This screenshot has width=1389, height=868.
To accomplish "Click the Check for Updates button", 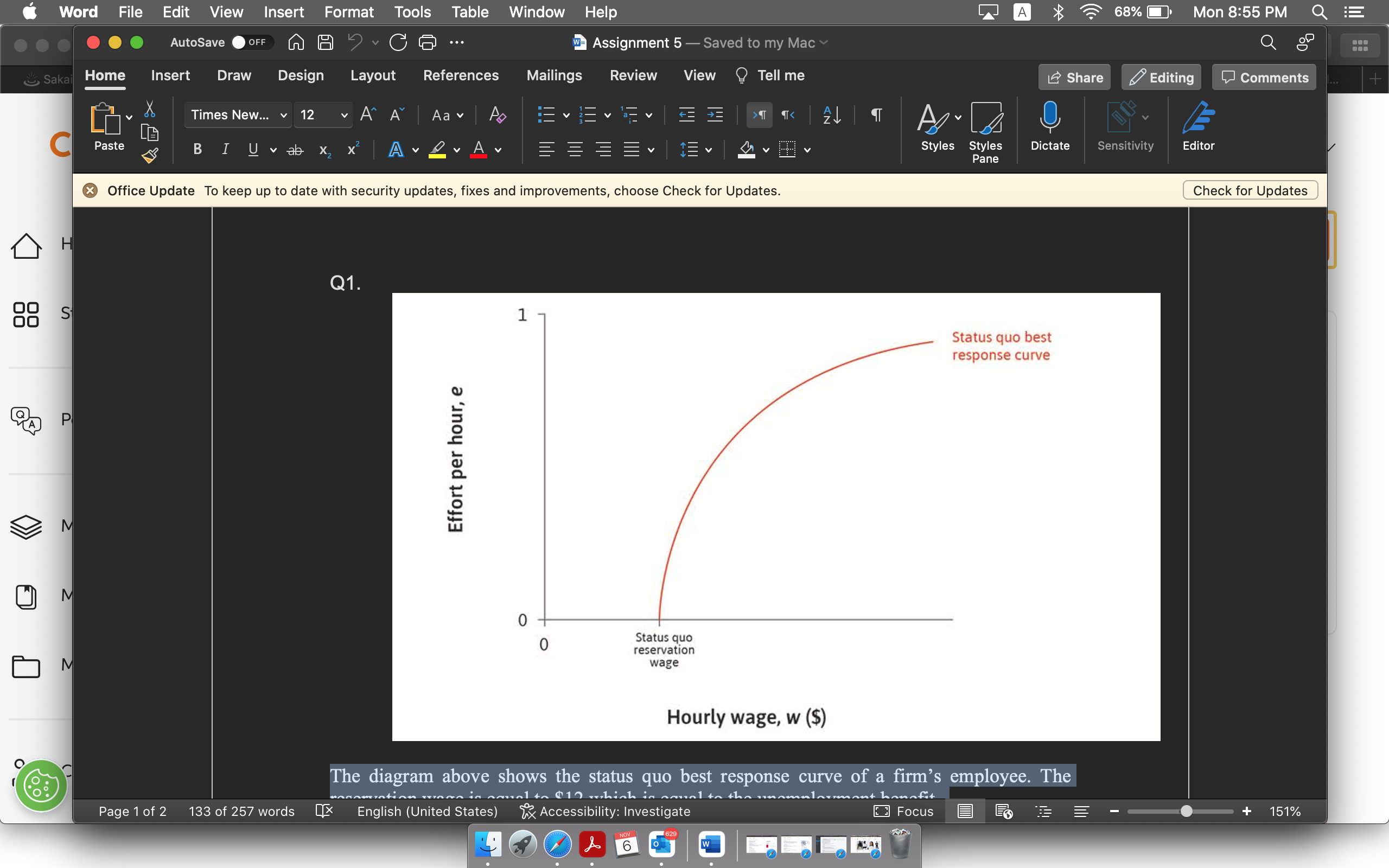I will [x=1250, y=190].
